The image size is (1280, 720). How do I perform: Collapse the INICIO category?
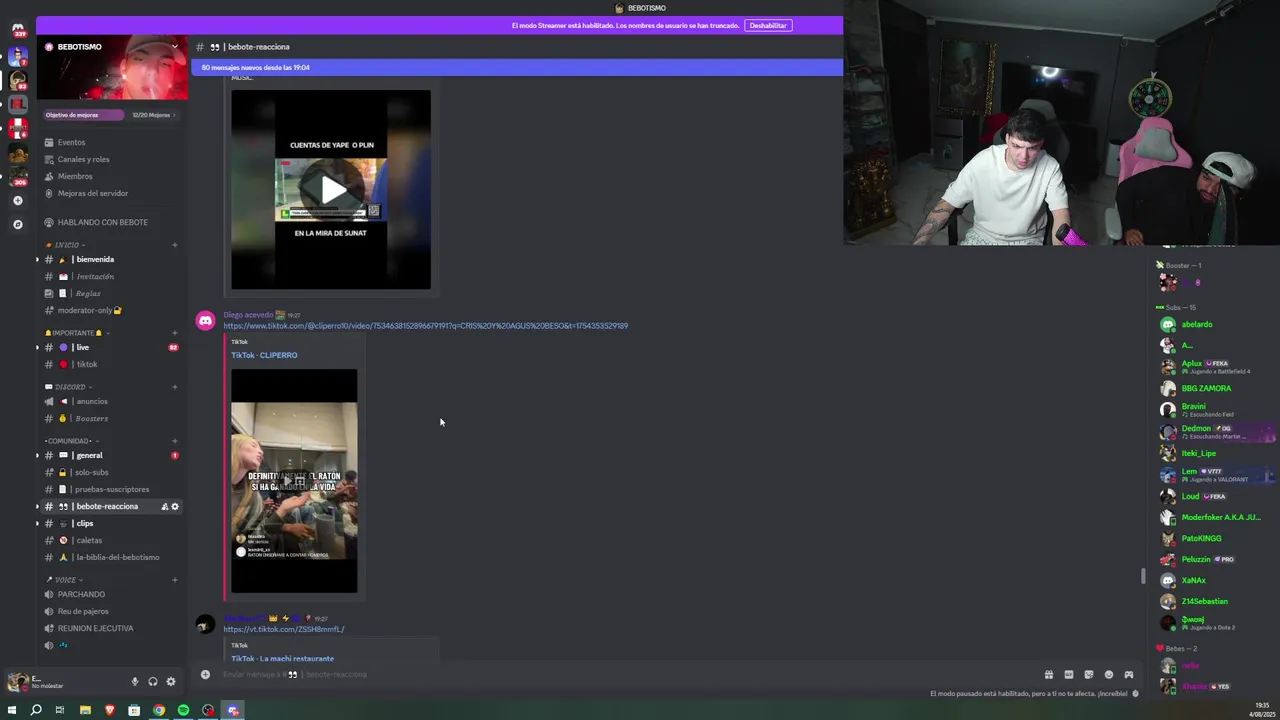(65, 245)
